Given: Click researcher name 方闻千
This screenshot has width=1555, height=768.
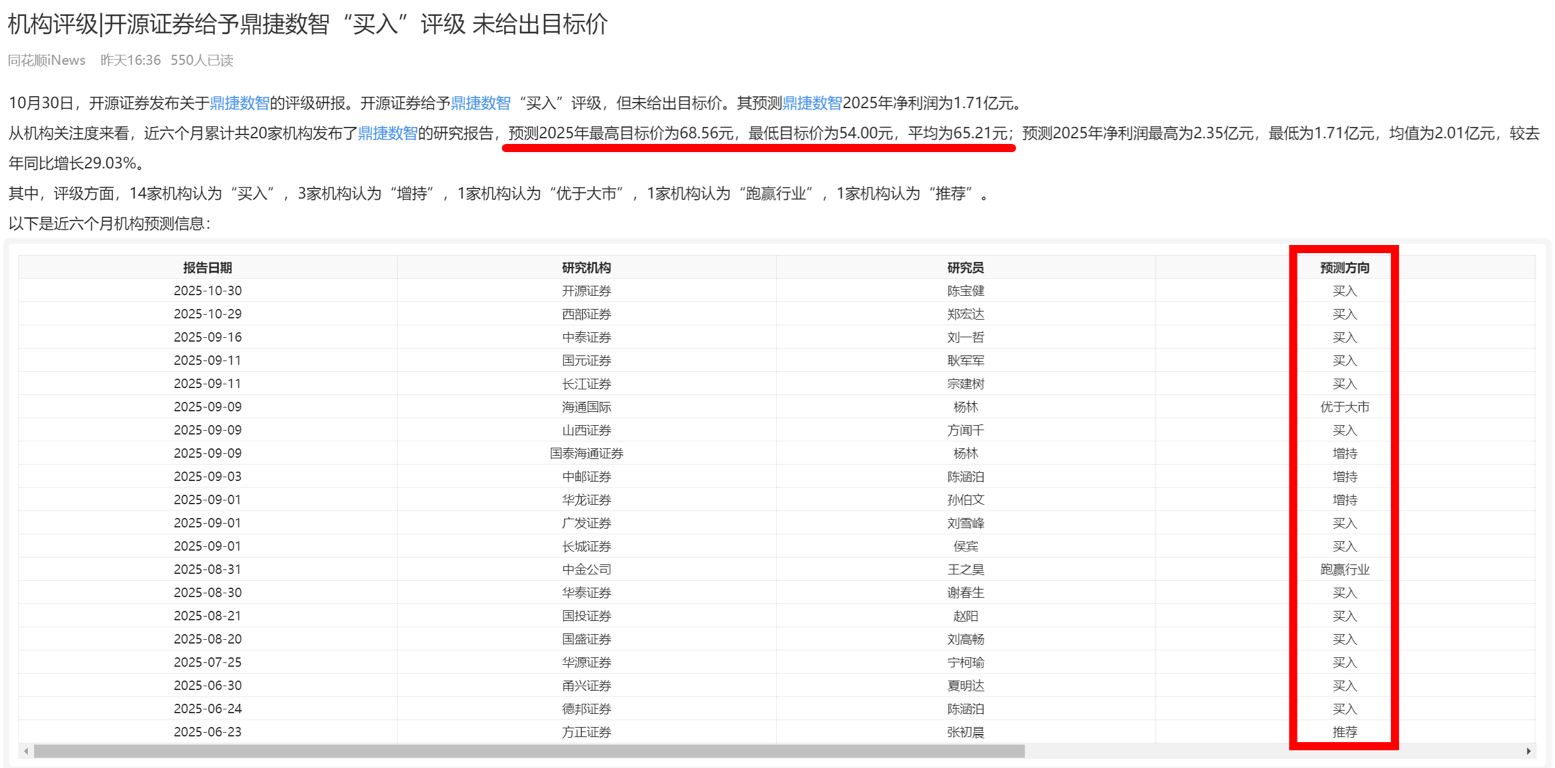Looking at the screenshot, I should [966, 430].
